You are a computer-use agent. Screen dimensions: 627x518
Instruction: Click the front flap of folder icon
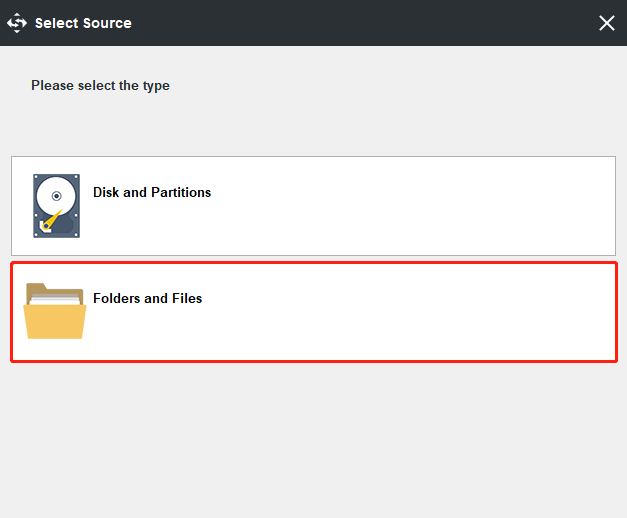pos(55,323)
